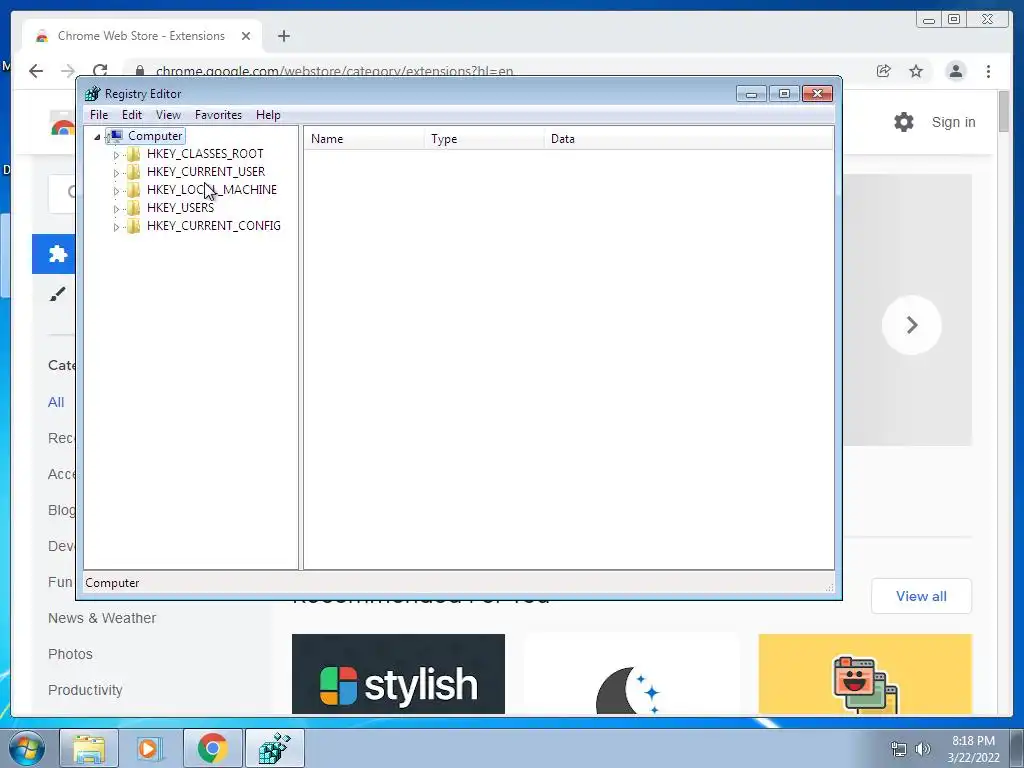The height and width of the screenshot is (768, 1024).
Task: Expand the HKEY_CURRENT_USER key
Action: pos(116,173)
